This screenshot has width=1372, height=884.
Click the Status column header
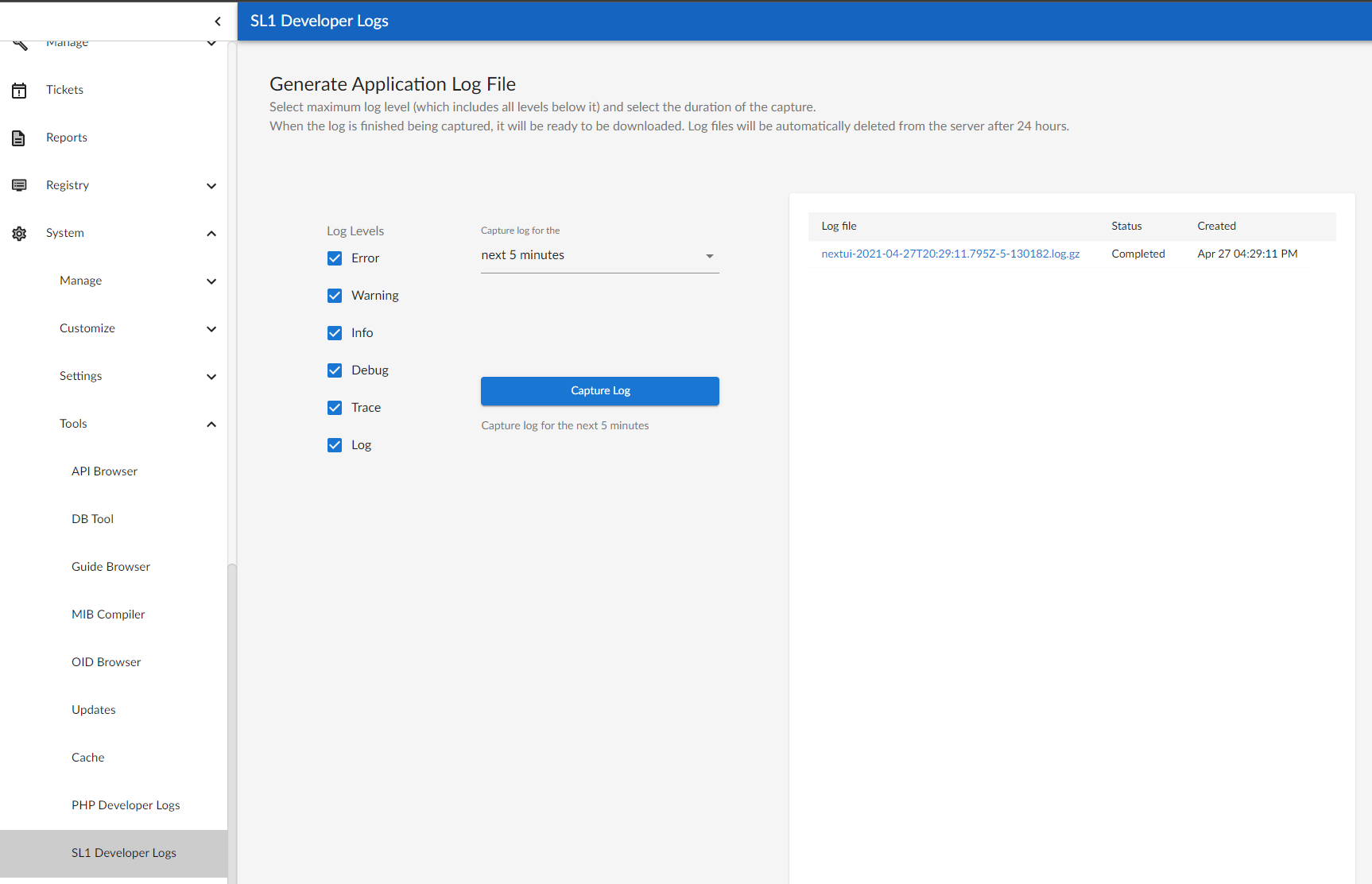pos(1126,226)
